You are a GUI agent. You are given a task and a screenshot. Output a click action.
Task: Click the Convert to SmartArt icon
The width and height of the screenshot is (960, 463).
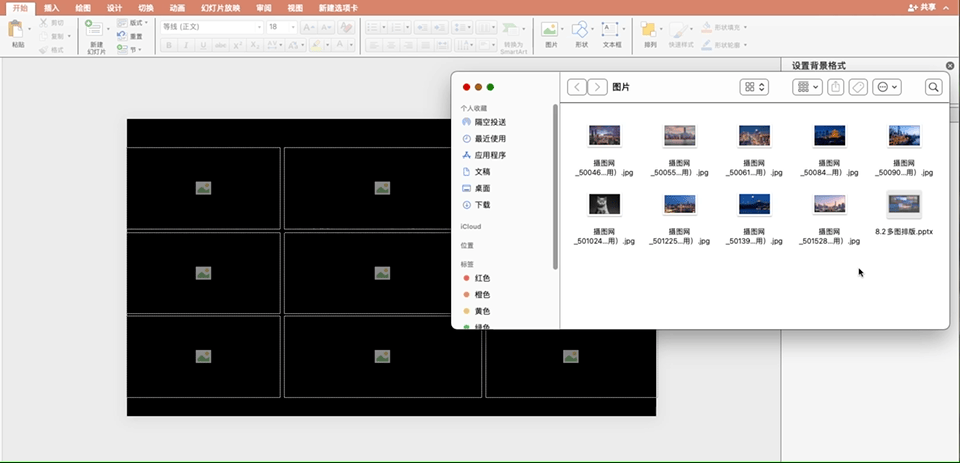[x=512, y=29]
